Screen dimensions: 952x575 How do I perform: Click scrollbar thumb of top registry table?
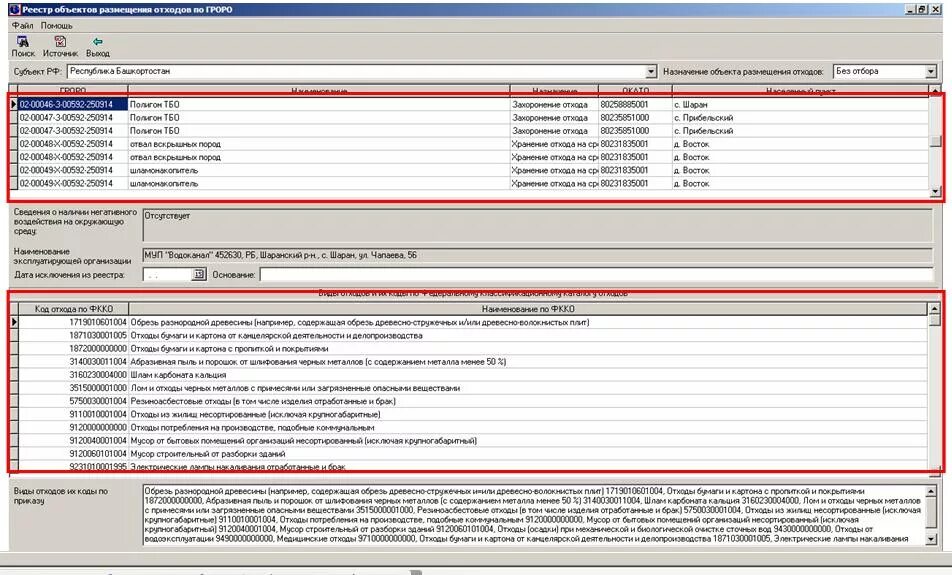click(935, 141)
